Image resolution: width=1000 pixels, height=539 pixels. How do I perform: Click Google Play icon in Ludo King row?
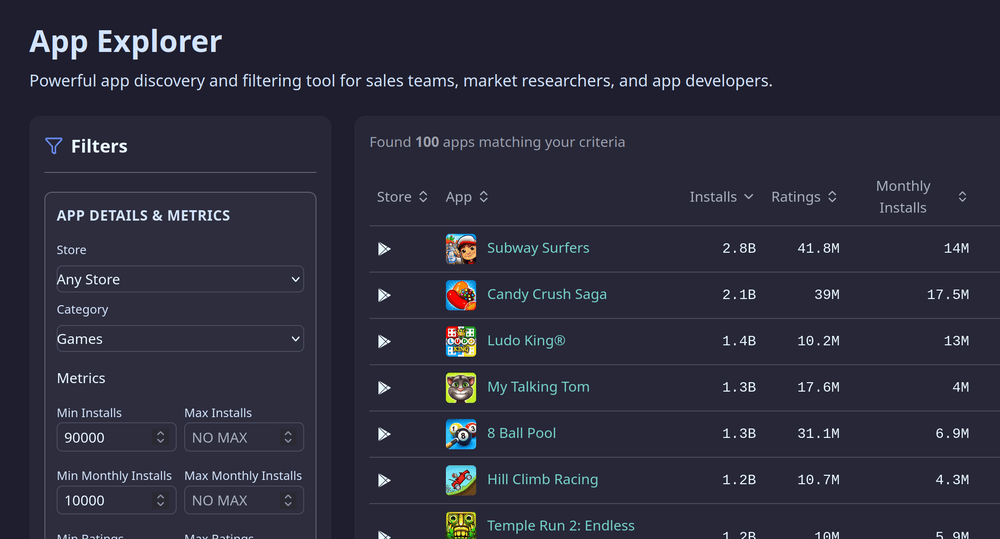(384, 341)
